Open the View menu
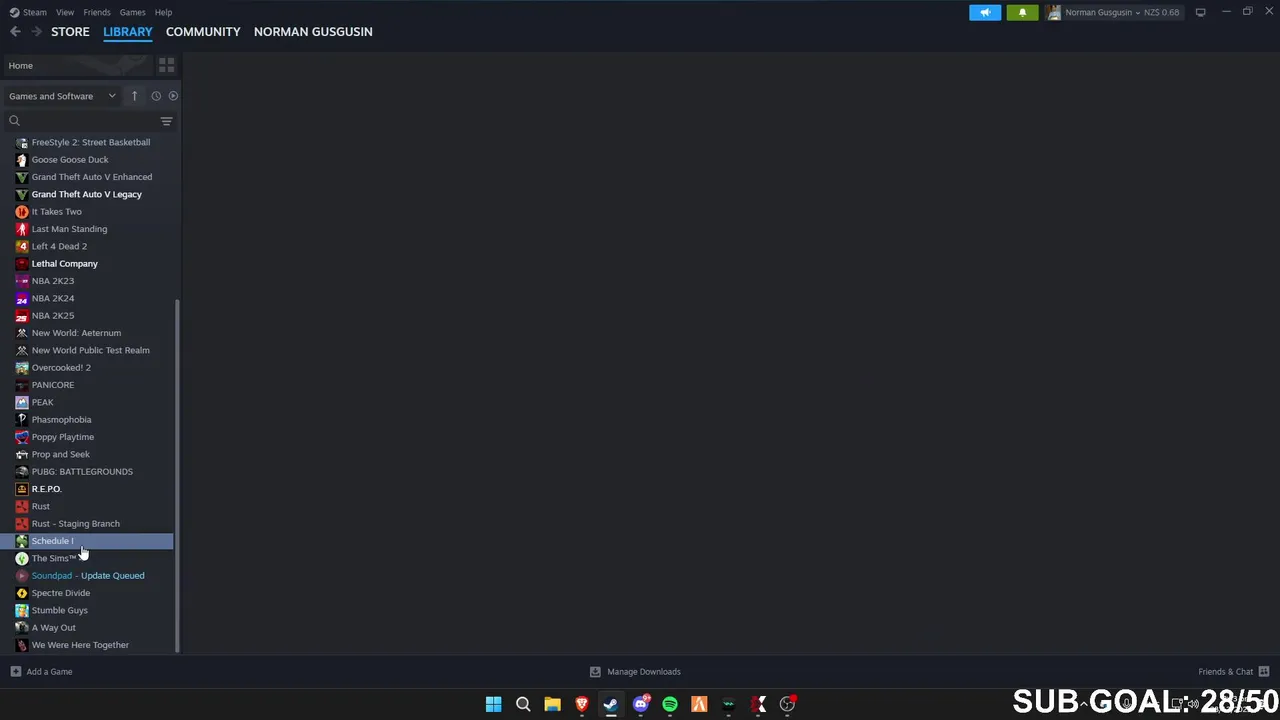The height and width of the screenshot is (720, 1280). point(65,12)
